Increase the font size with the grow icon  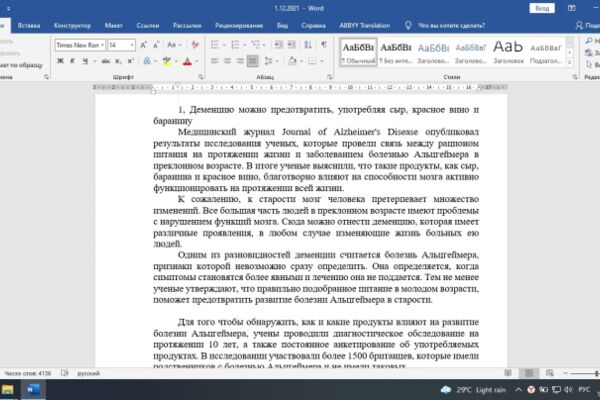click(x=143, y=45)
